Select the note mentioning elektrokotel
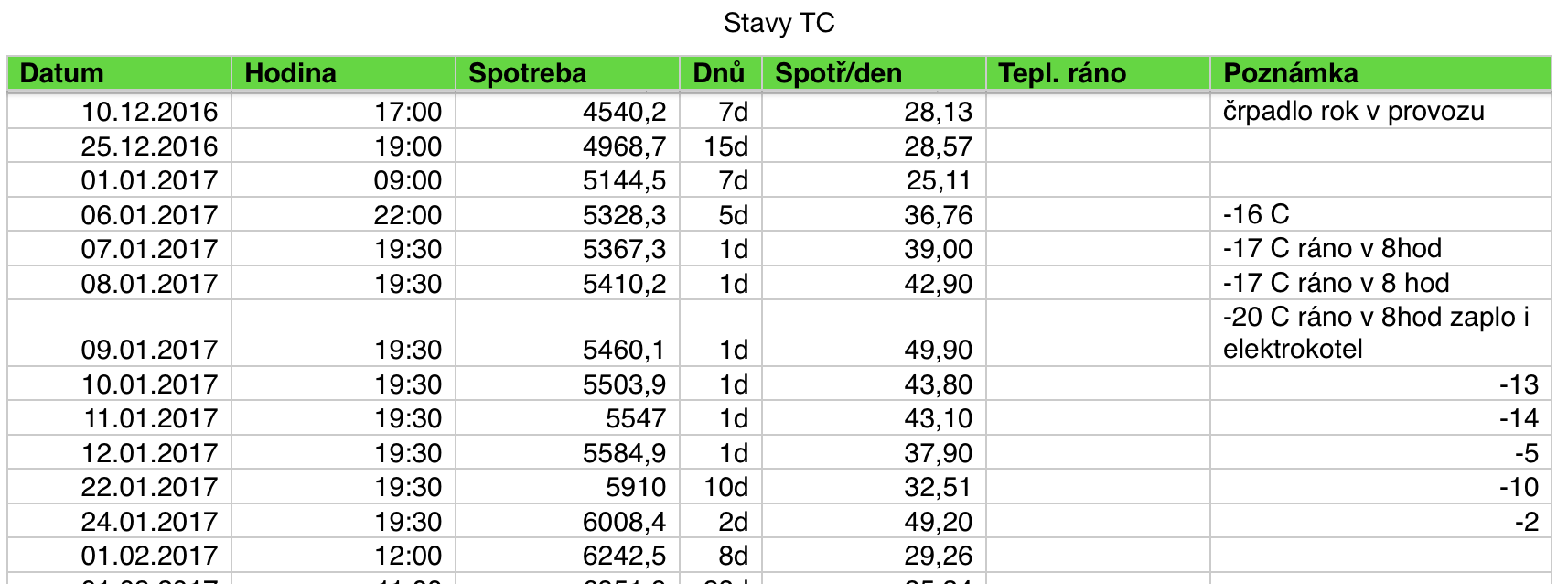The width and height of the screenshot is (1568, 584). (x=1375, y=333)
